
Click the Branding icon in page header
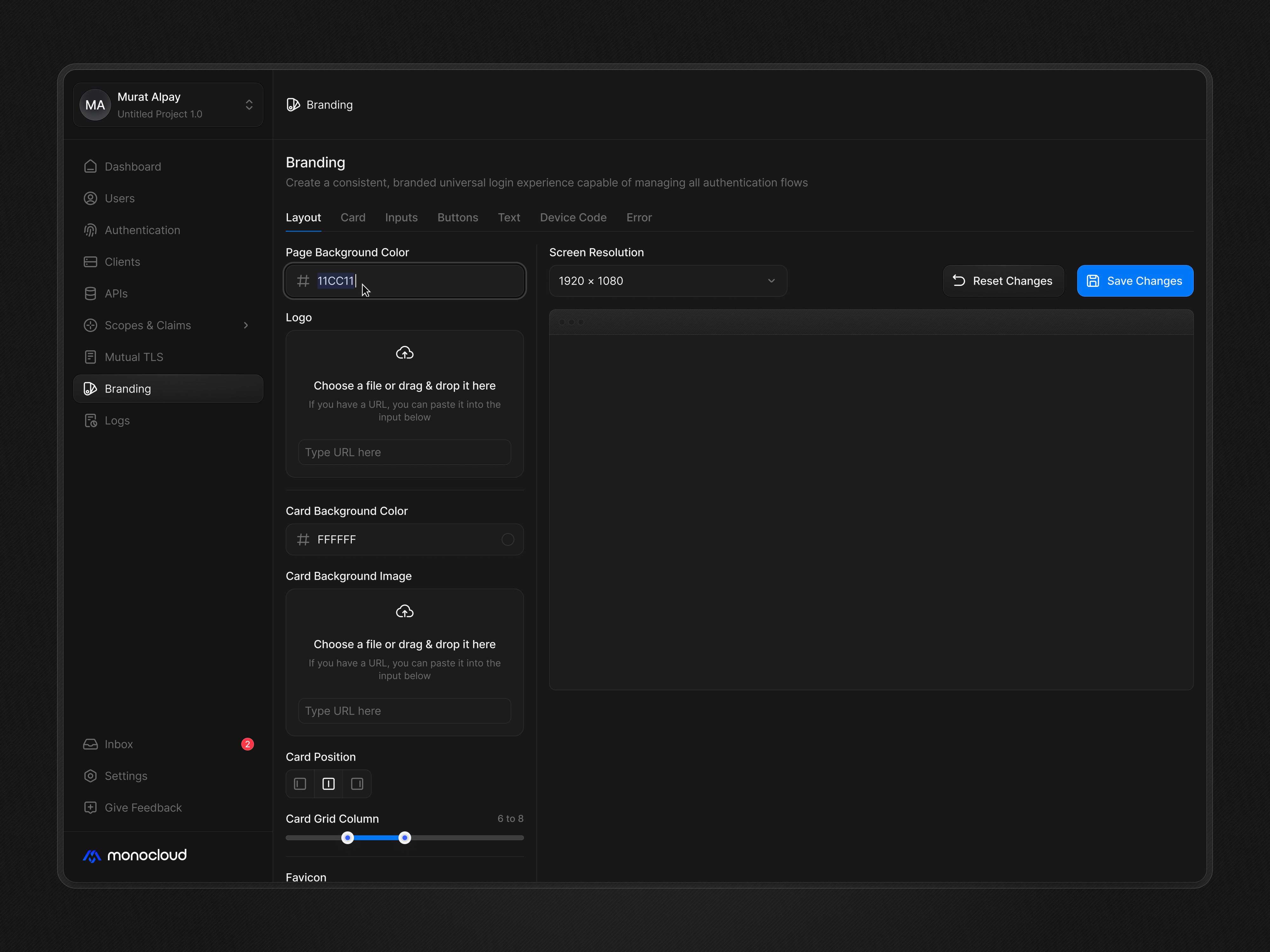[x=293, y=104]
